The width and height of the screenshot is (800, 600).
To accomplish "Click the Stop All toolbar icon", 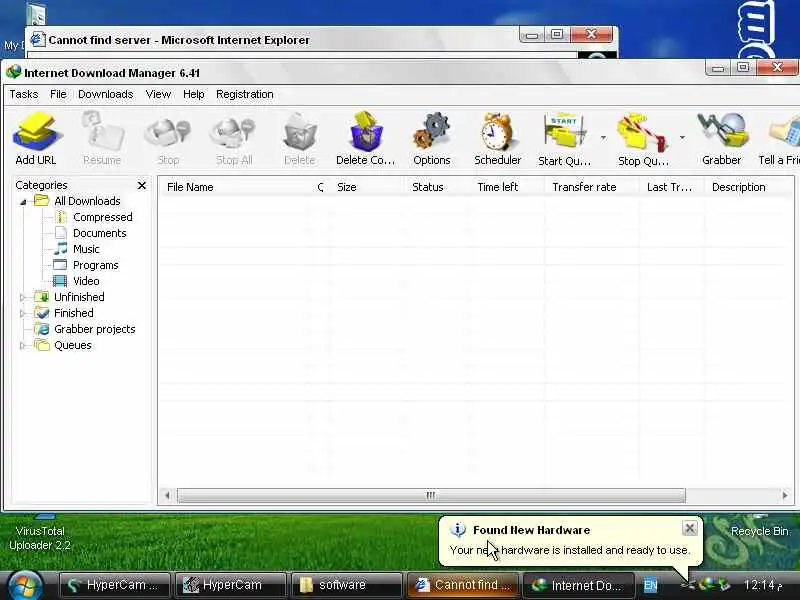I will pyautogui.click(x=234, y=138).
